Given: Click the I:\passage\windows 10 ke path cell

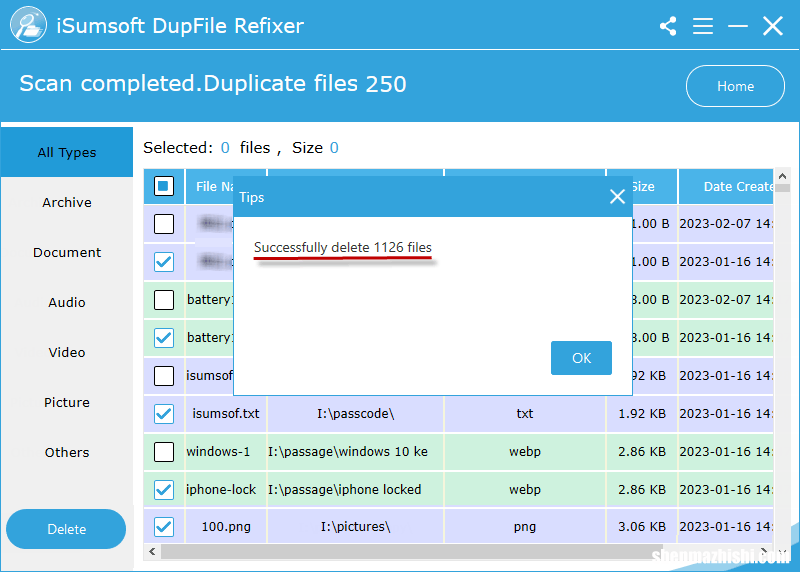Looking at the screenshot, I should pyautogui.click(x=356, y=452).
